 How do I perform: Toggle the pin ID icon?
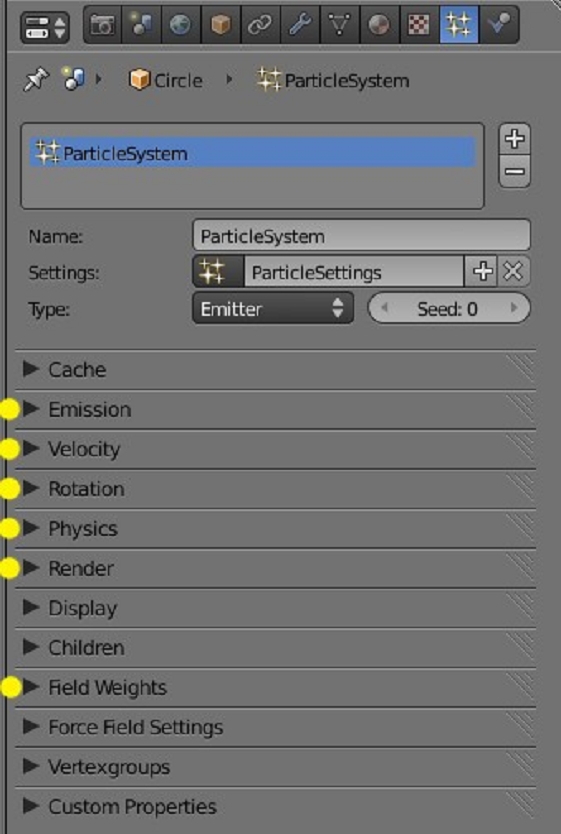36,80
